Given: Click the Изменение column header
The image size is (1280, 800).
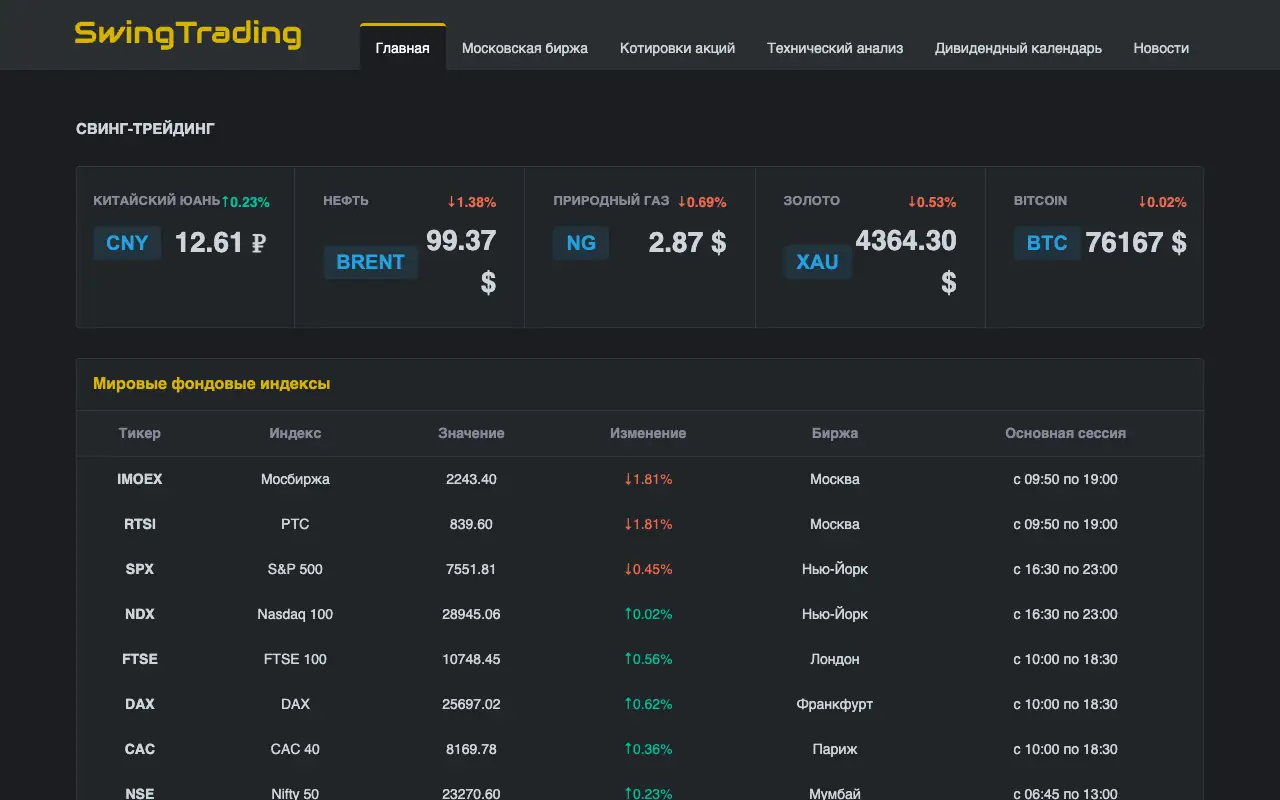Looking at the screenshot, I should click(648, 434).
